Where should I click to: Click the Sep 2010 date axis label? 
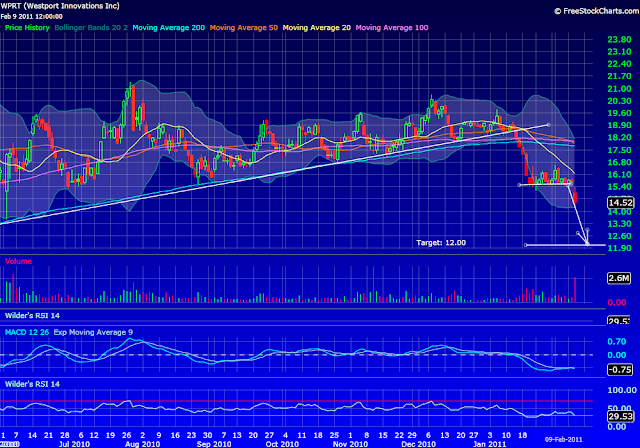coord(214,444)
